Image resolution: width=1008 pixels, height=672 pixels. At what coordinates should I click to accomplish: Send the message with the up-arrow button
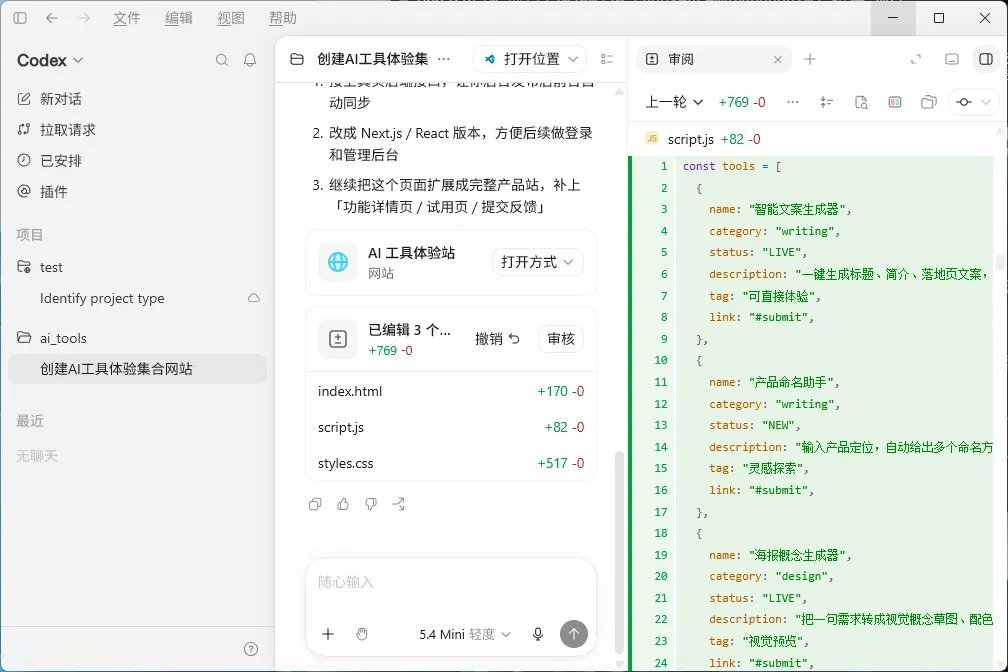tap(573, 634)
